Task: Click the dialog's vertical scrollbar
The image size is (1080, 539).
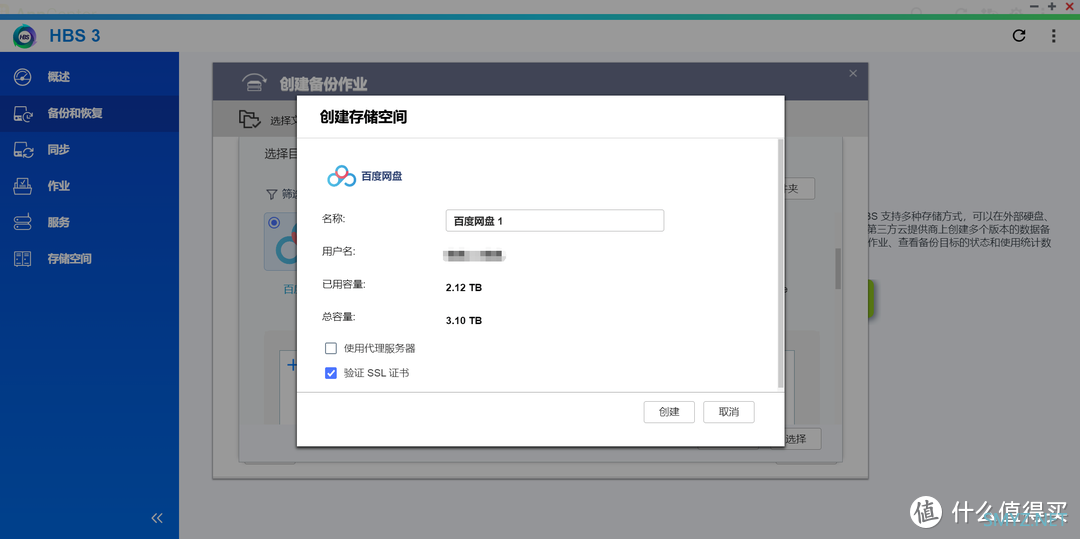Action: (780, 263)
